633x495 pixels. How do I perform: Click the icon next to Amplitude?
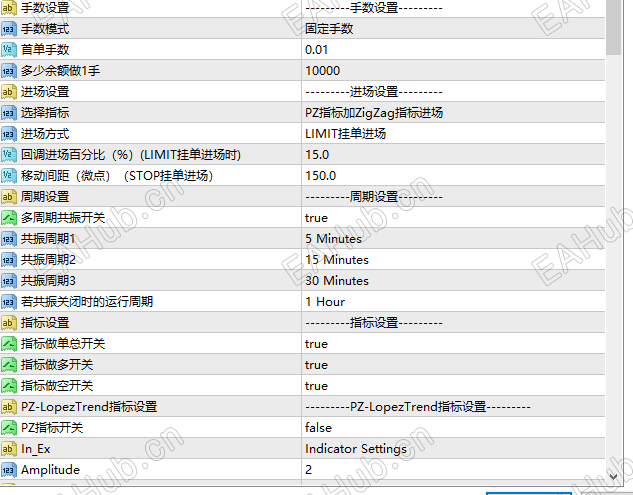8,470
